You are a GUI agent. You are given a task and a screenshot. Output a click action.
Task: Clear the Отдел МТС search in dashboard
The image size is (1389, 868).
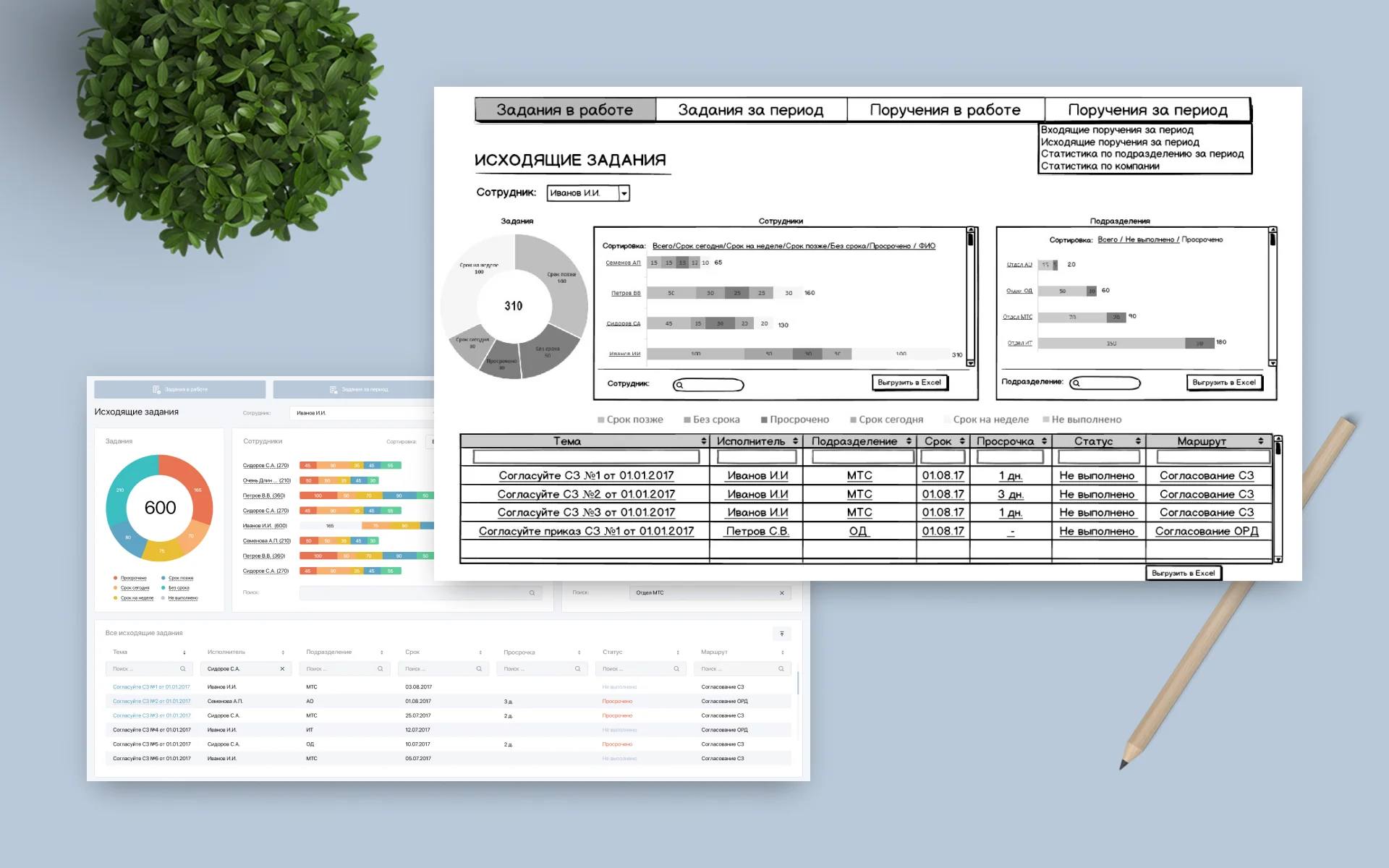[782, 593]
